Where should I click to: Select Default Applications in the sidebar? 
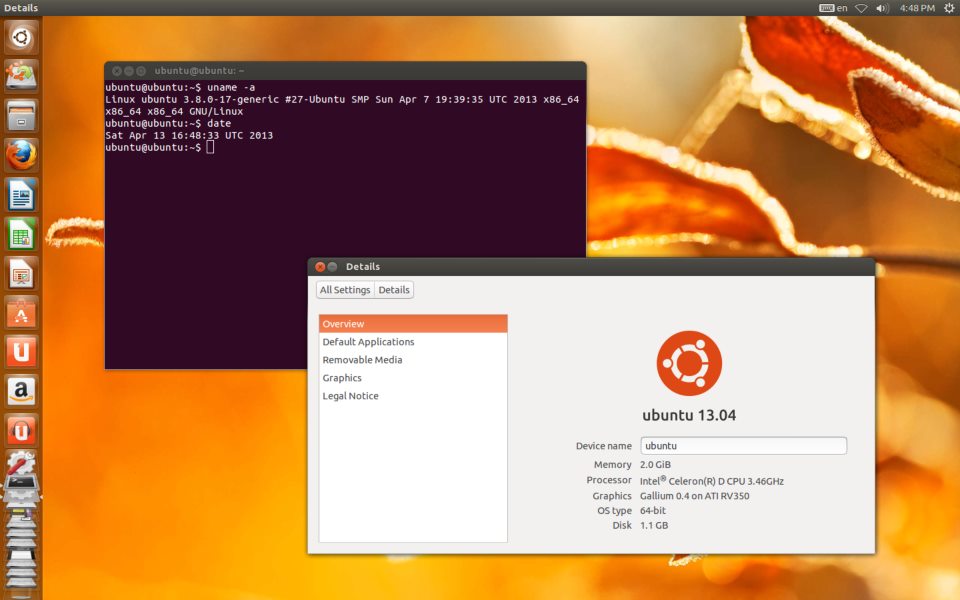[413, 342]
